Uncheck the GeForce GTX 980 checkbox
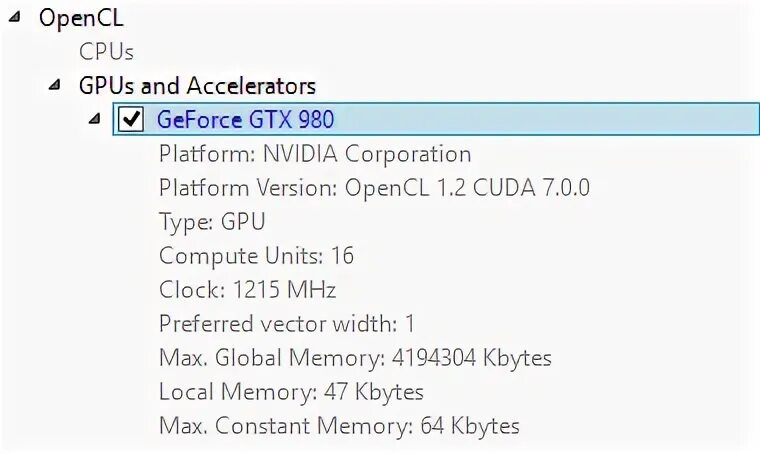760x454 pixels. 131,120
